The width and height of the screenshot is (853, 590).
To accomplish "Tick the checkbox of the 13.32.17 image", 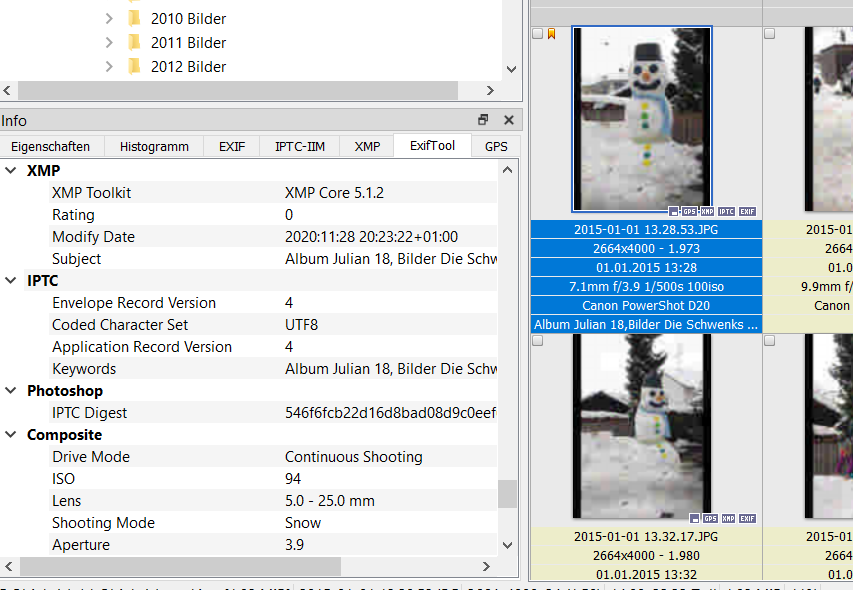I will tap(538, 341).
